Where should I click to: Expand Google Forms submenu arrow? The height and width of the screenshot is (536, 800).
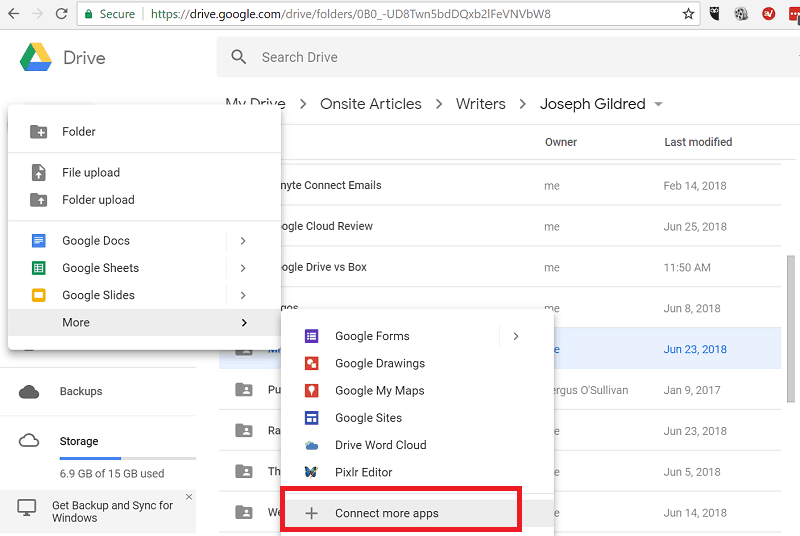click(x=516, y=336)
